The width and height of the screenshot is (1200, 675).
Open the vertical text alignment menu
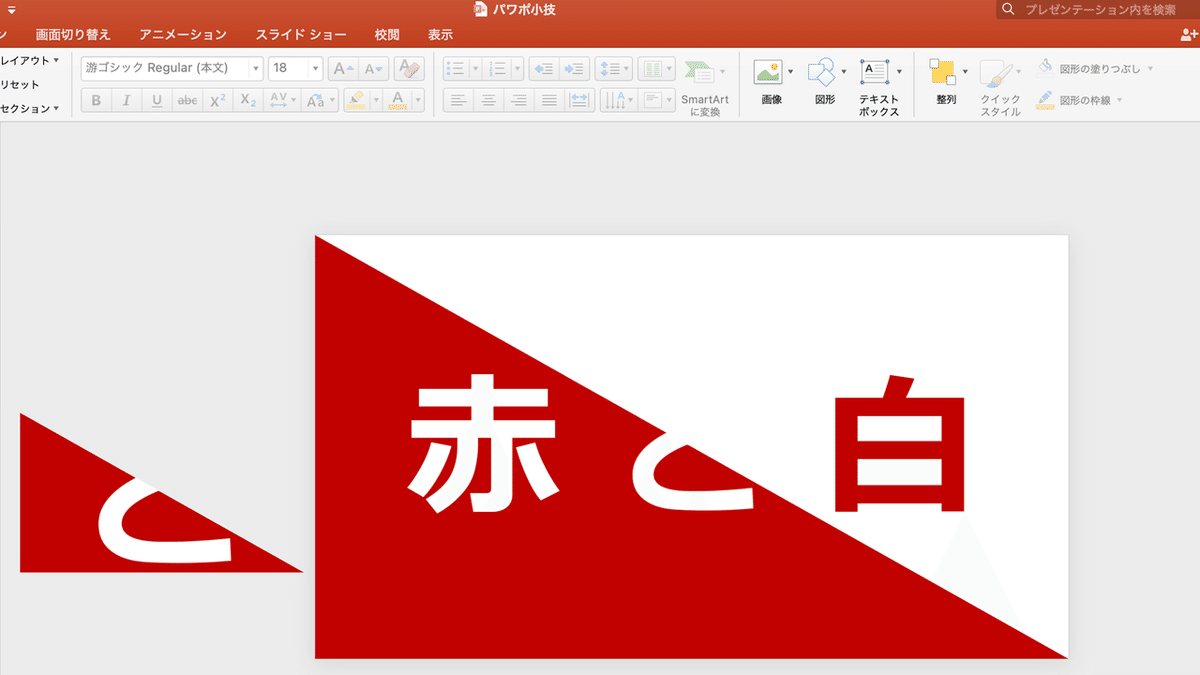[658, 100]
